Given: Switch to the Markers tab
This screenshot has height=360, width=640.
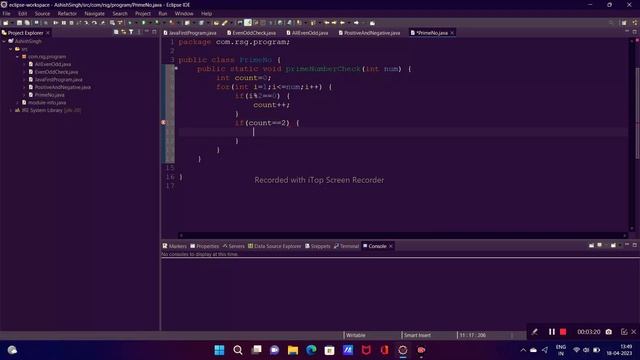Looking at the screenshot, I should pos(174,246).
